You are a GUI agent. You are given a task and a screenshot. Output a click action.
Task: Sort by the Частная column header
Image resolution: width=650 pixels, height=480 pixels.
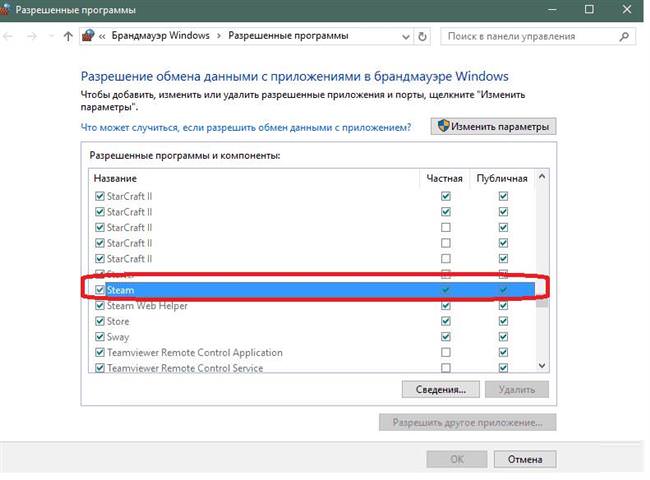click(x=444, y=179)
